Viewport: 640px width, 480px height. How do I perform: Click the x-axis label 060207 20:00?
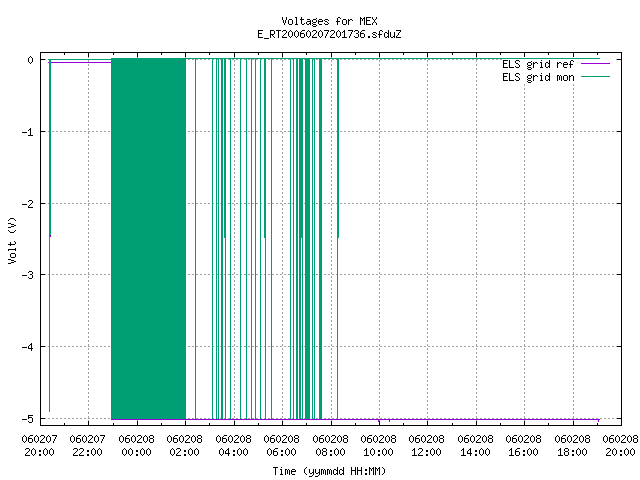coord(40,446)
